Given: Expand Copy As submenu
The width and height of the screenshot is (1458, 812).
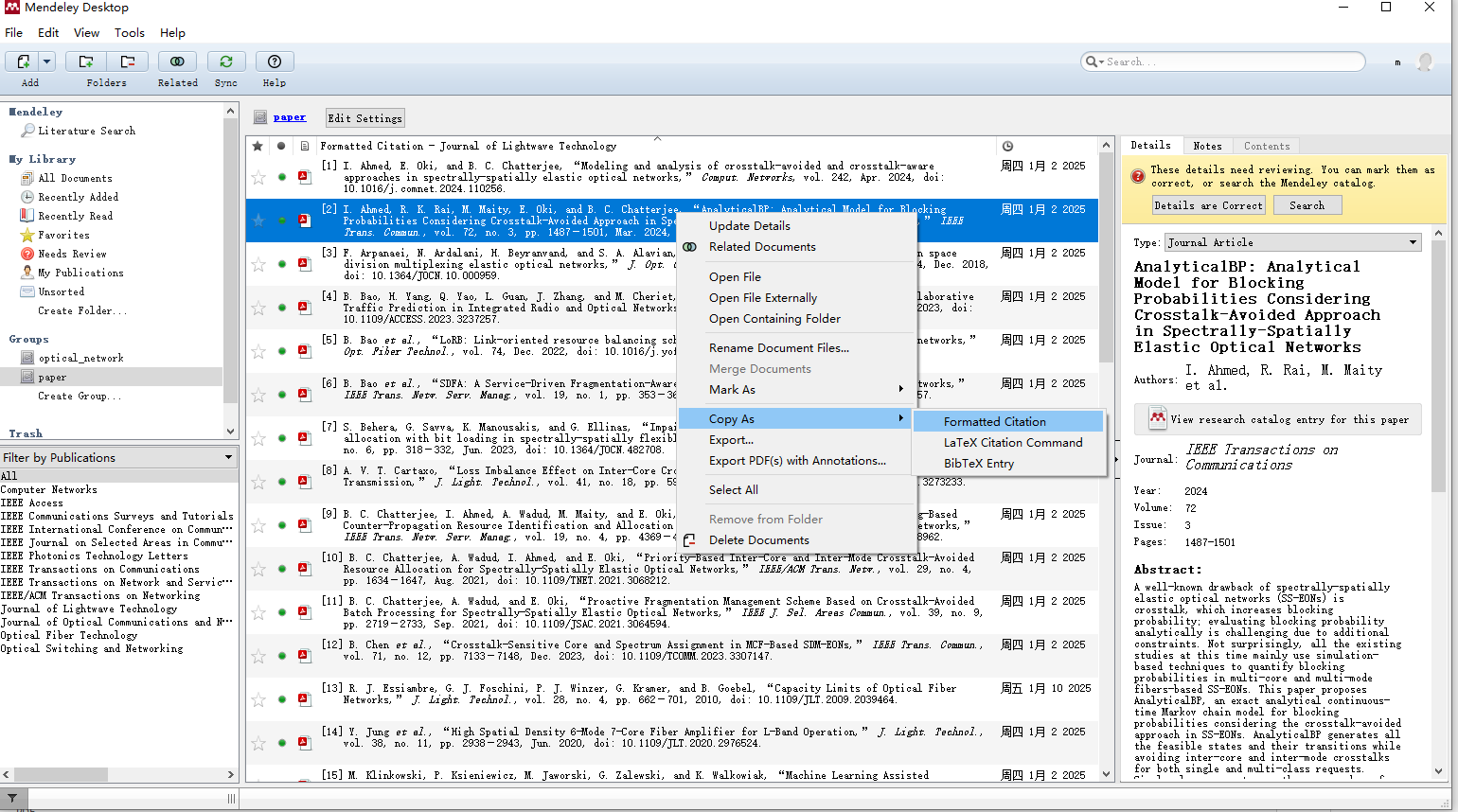Looking at the screenshot, I should [797, 418].
